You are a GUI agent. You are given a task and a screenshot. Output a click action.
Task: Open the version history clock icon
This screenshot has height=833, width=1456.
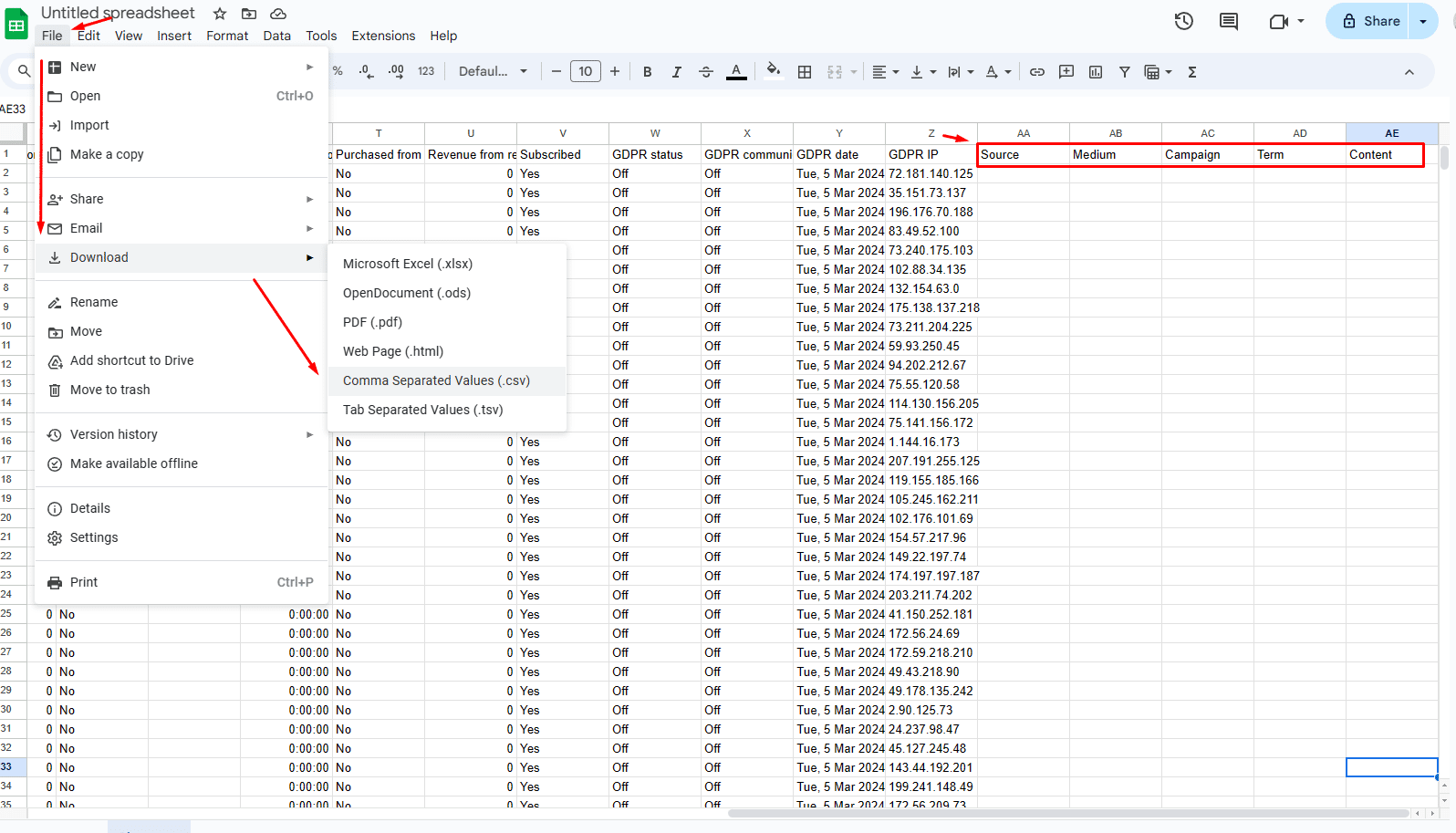click(1184, 21)
